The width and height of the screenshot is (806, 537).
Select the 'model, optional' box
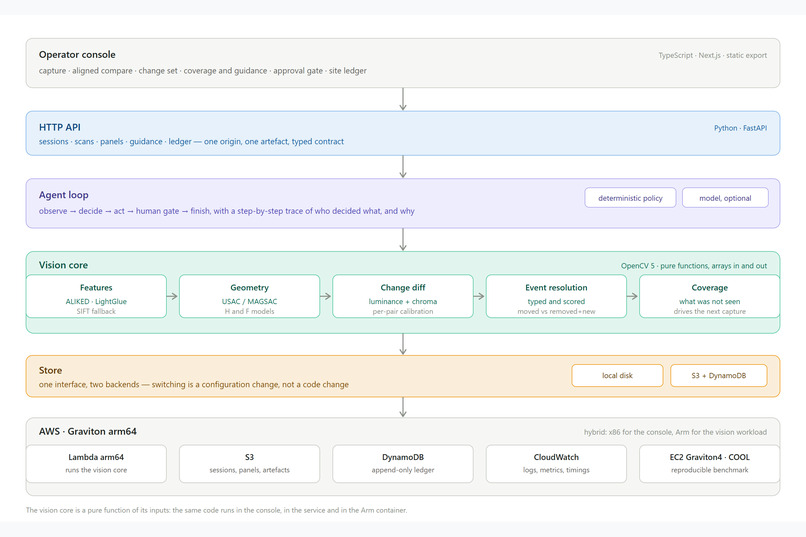tap(725, 198)
